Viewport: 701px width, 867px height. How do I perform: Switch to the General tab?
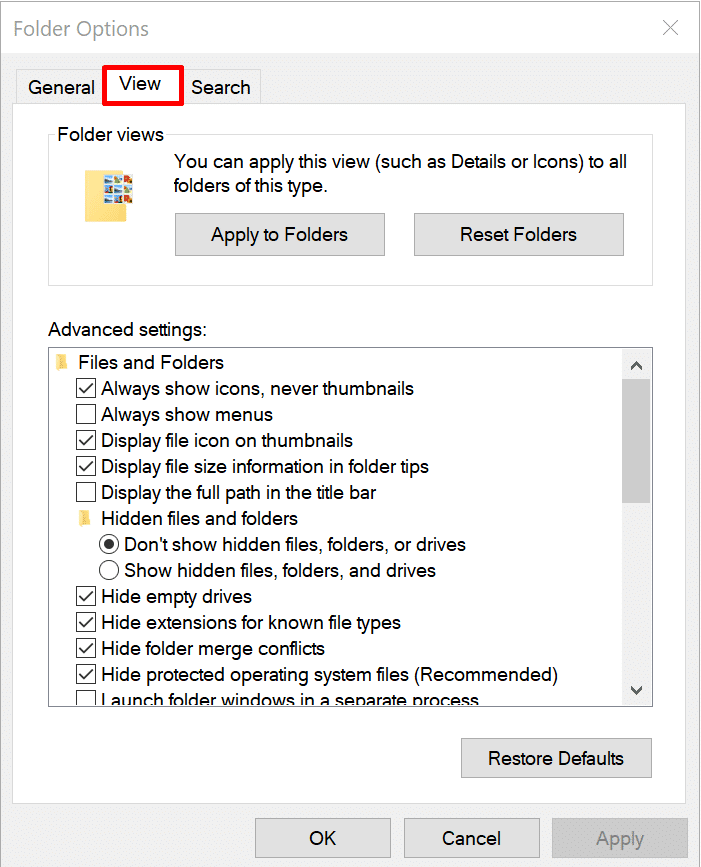coord(61,87)
